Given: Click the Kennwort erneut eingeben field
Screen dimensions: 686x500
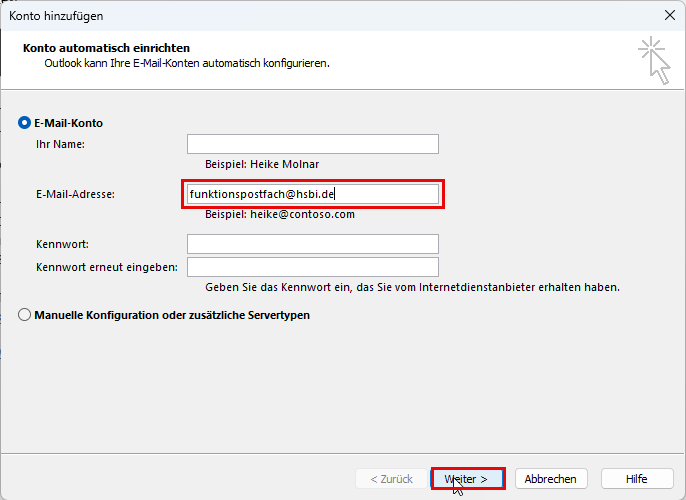Looking at the screenshot, I should tap(313, 267).
